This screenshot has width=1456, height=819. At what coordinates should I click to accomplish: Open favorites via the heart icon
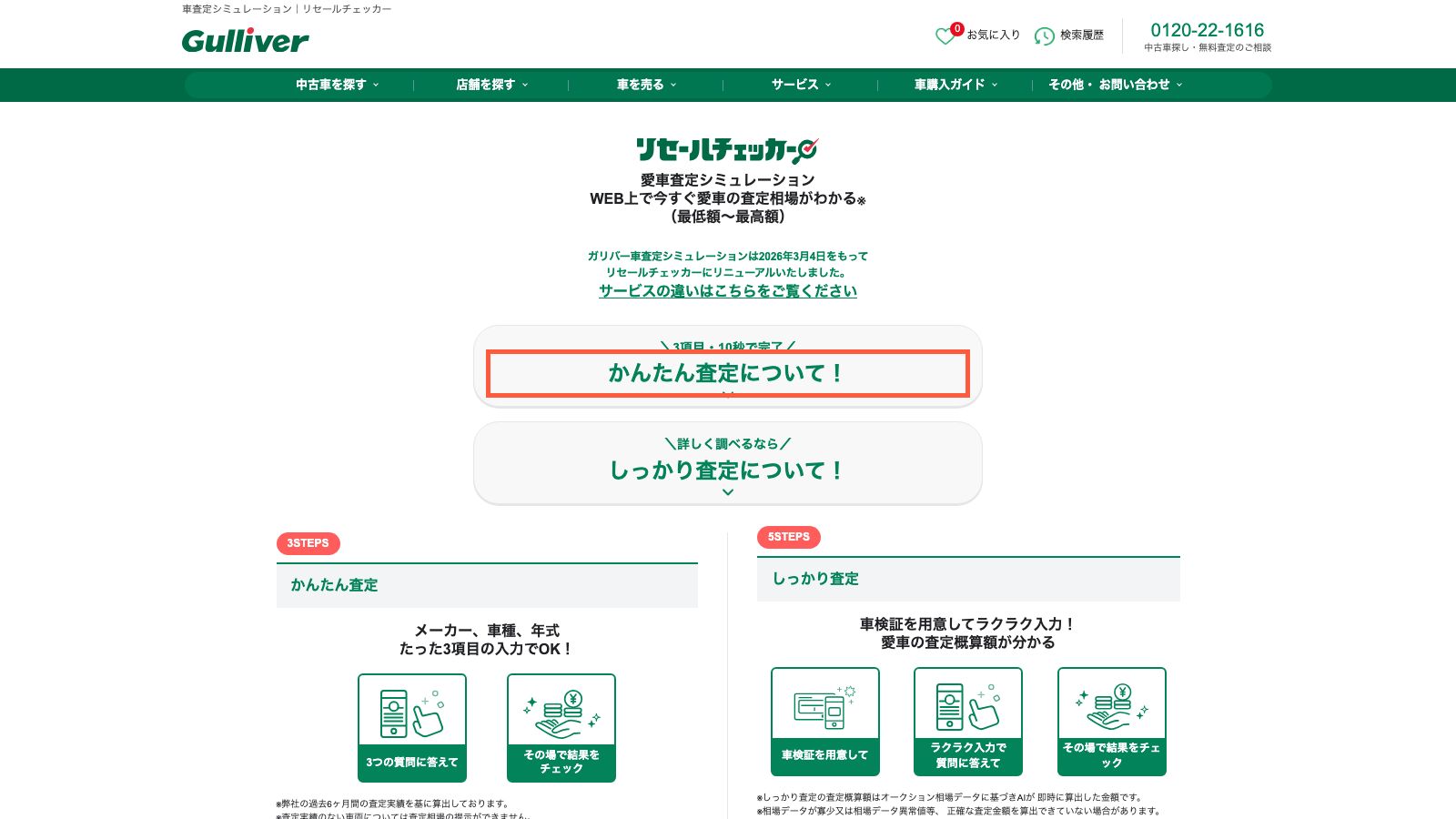click(x=946, y=35)
